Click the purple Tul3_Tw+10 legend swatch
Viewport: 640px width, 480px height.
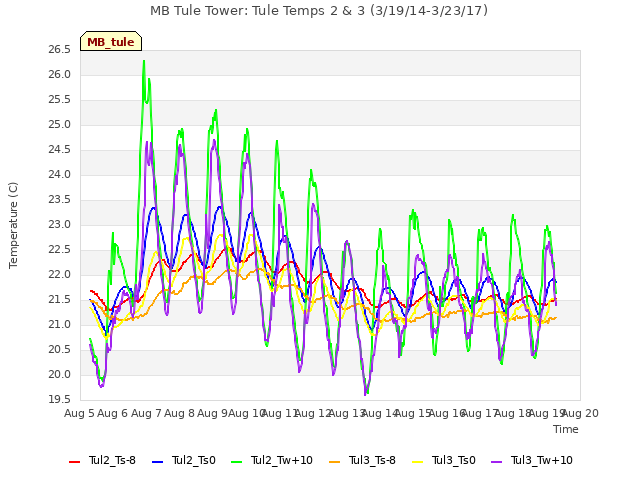[x=497, y=462]
